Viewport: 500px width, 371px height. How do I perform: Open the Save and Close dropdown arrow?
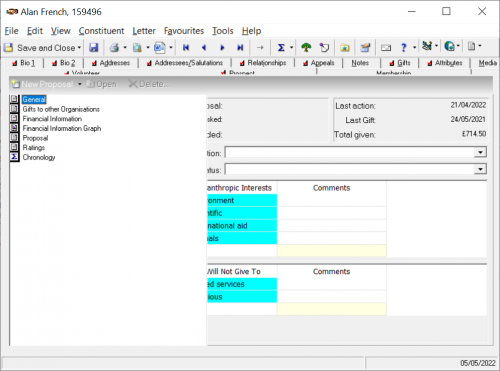pos(79,48)
